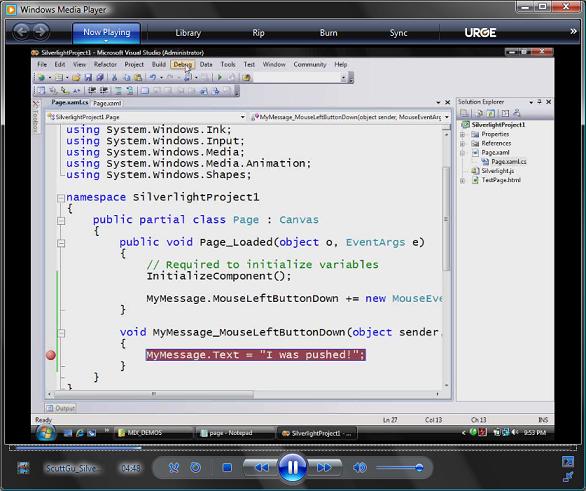Skip to next track

click(x=324, y=467)
